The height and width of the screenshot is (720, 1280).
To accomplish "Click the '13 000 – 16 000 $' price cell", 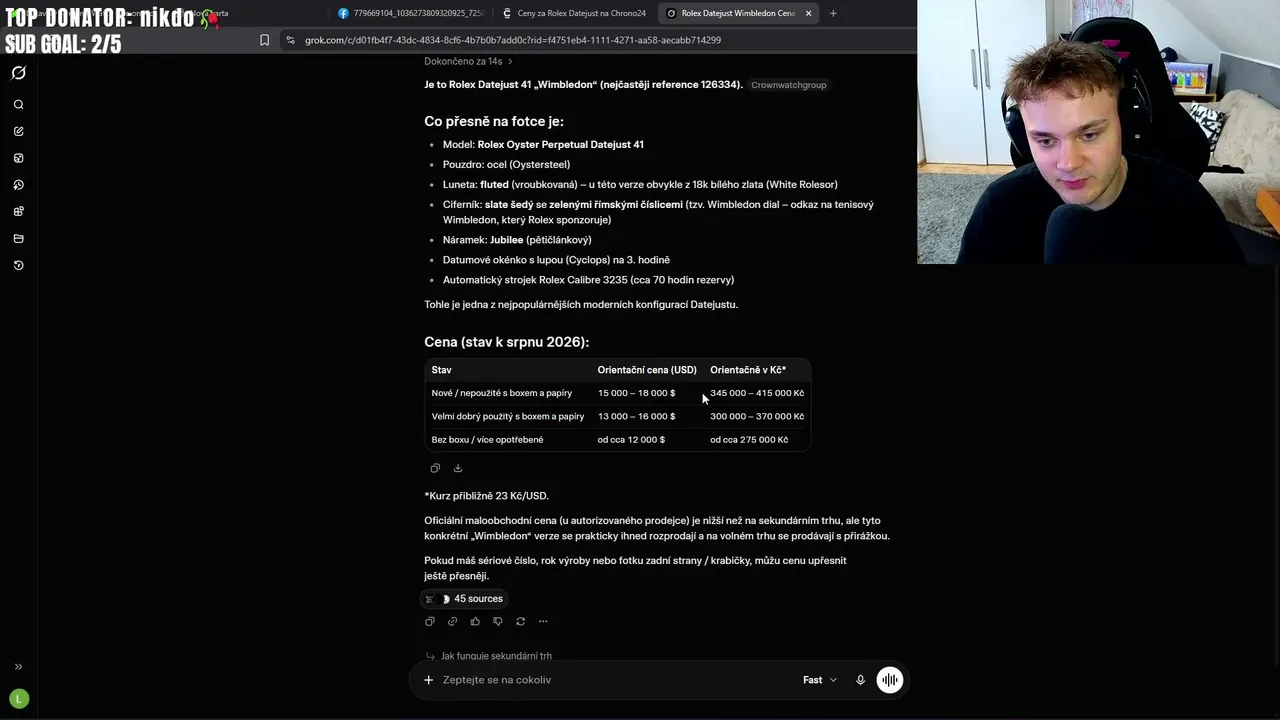I will (x=636, y=416).
